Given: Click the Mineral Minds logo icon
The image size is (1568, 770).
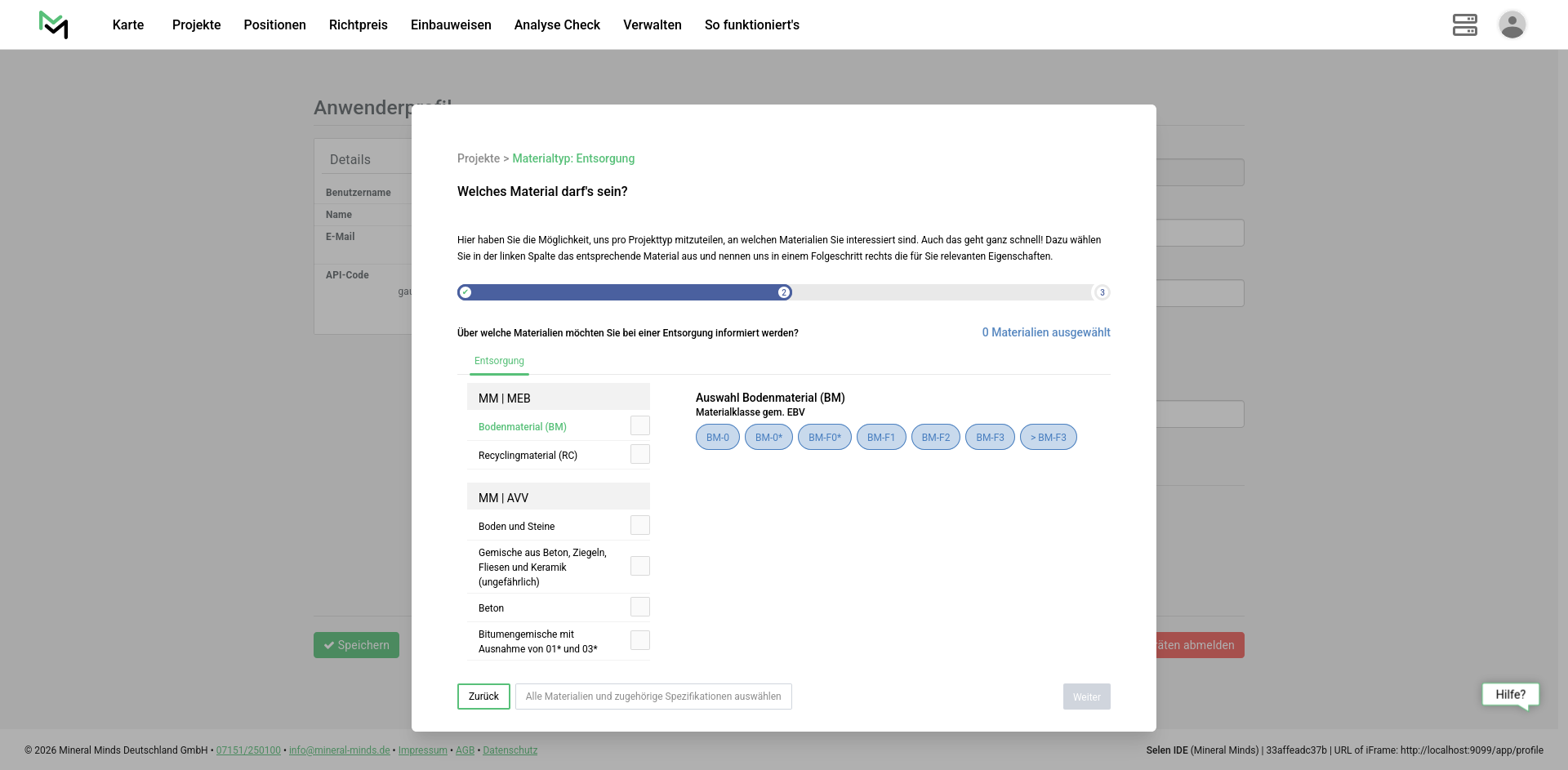Looking at the screenshot, I should pos(54,24).
